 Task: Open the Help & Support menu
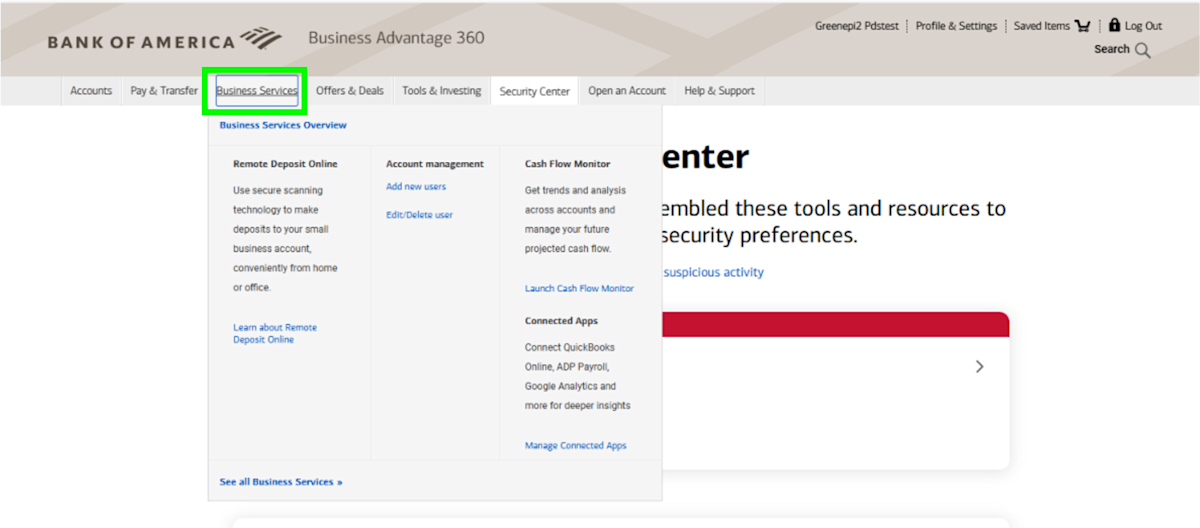click(719, 91)
